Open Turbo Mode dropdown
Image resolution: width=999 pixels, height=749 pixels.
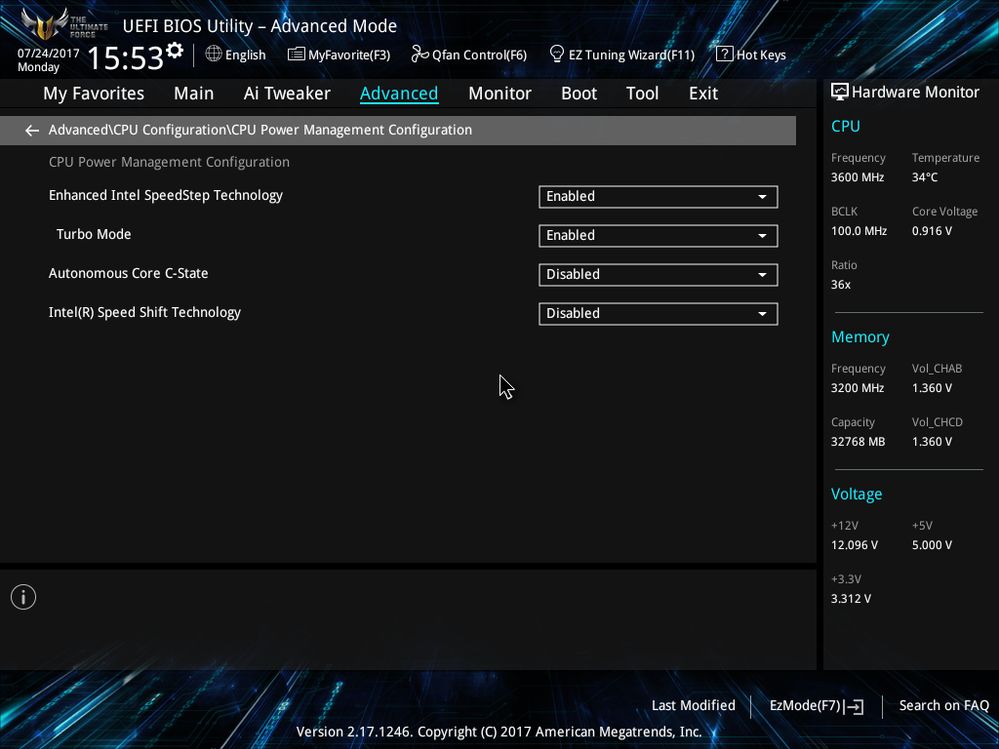(x=658, y=236)
